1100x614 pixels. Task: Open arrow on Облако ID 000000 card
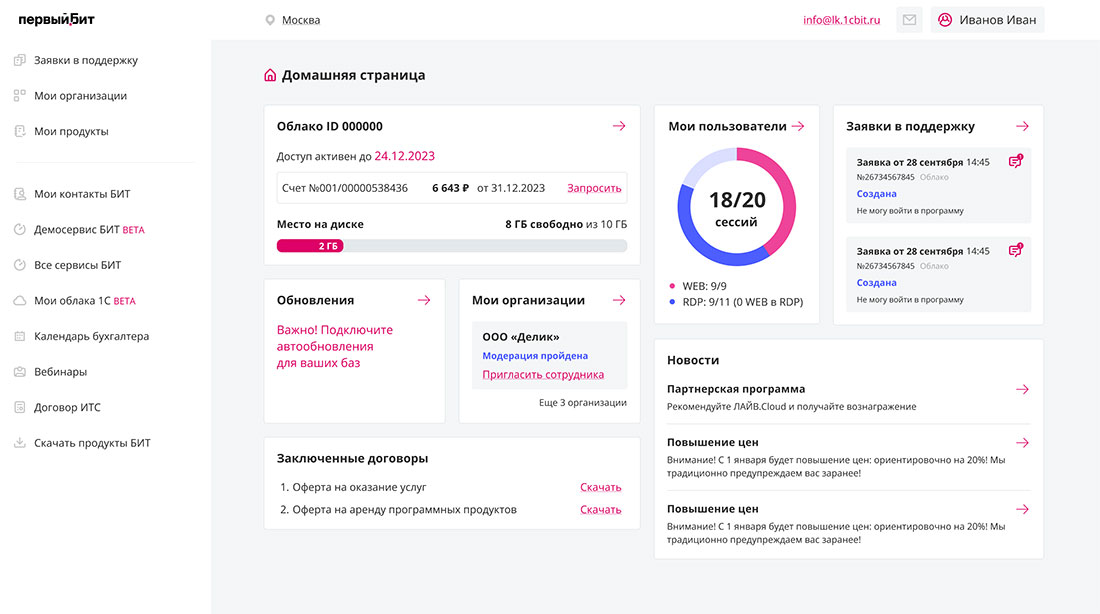point(619,126)
